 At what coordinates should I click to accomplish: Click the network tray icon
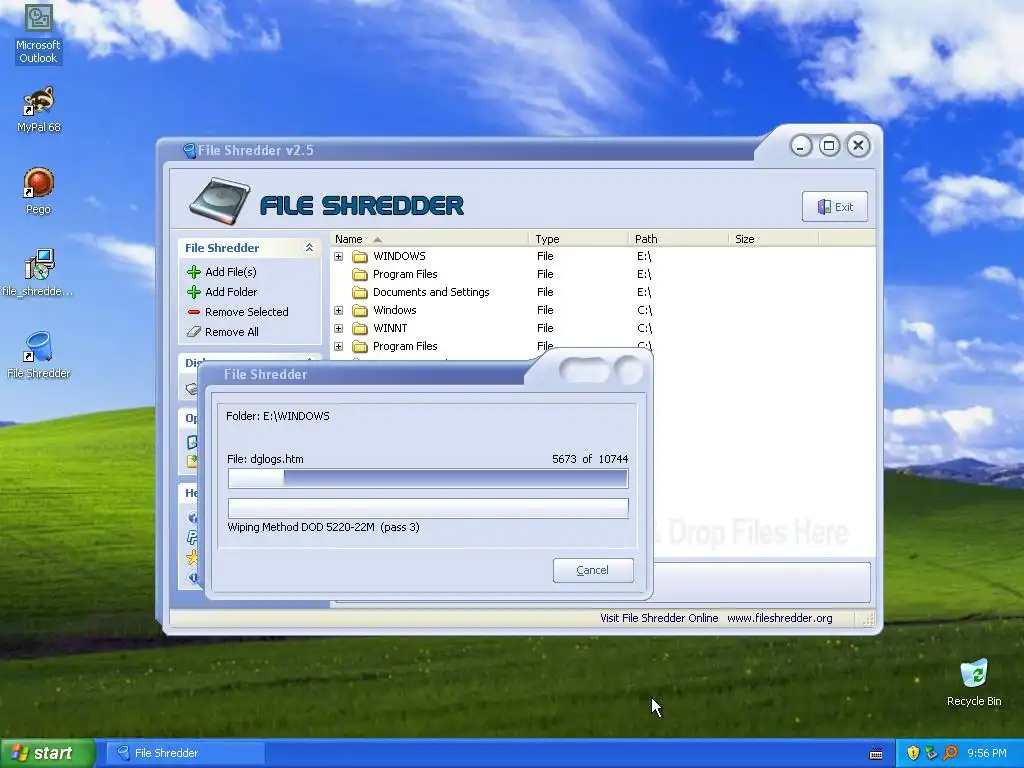click(931, 753)
